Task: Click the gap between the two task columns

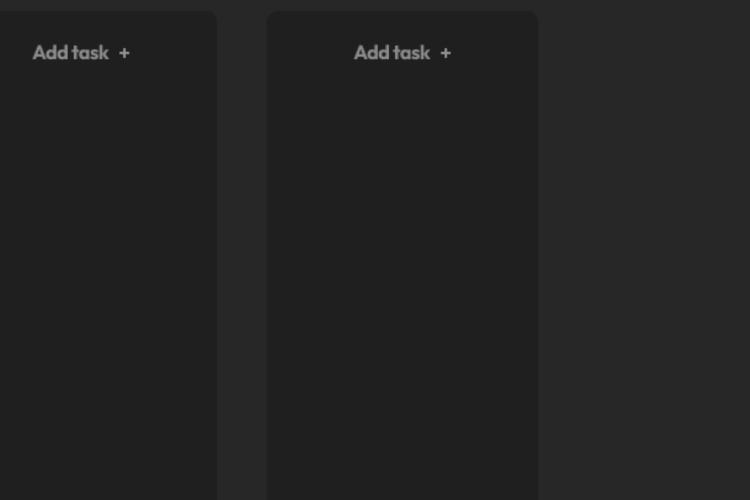Action: click(242, 254)
